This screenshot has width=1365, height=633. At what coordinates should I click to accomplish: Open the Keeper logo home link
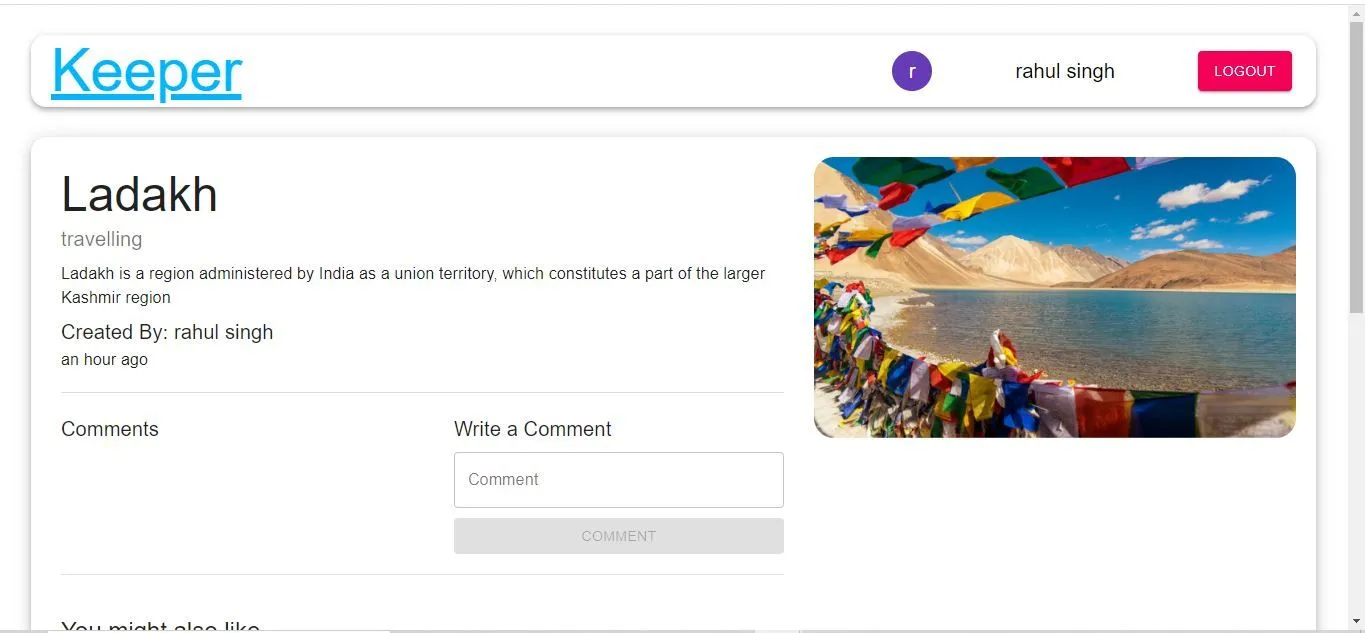[147, 72]
